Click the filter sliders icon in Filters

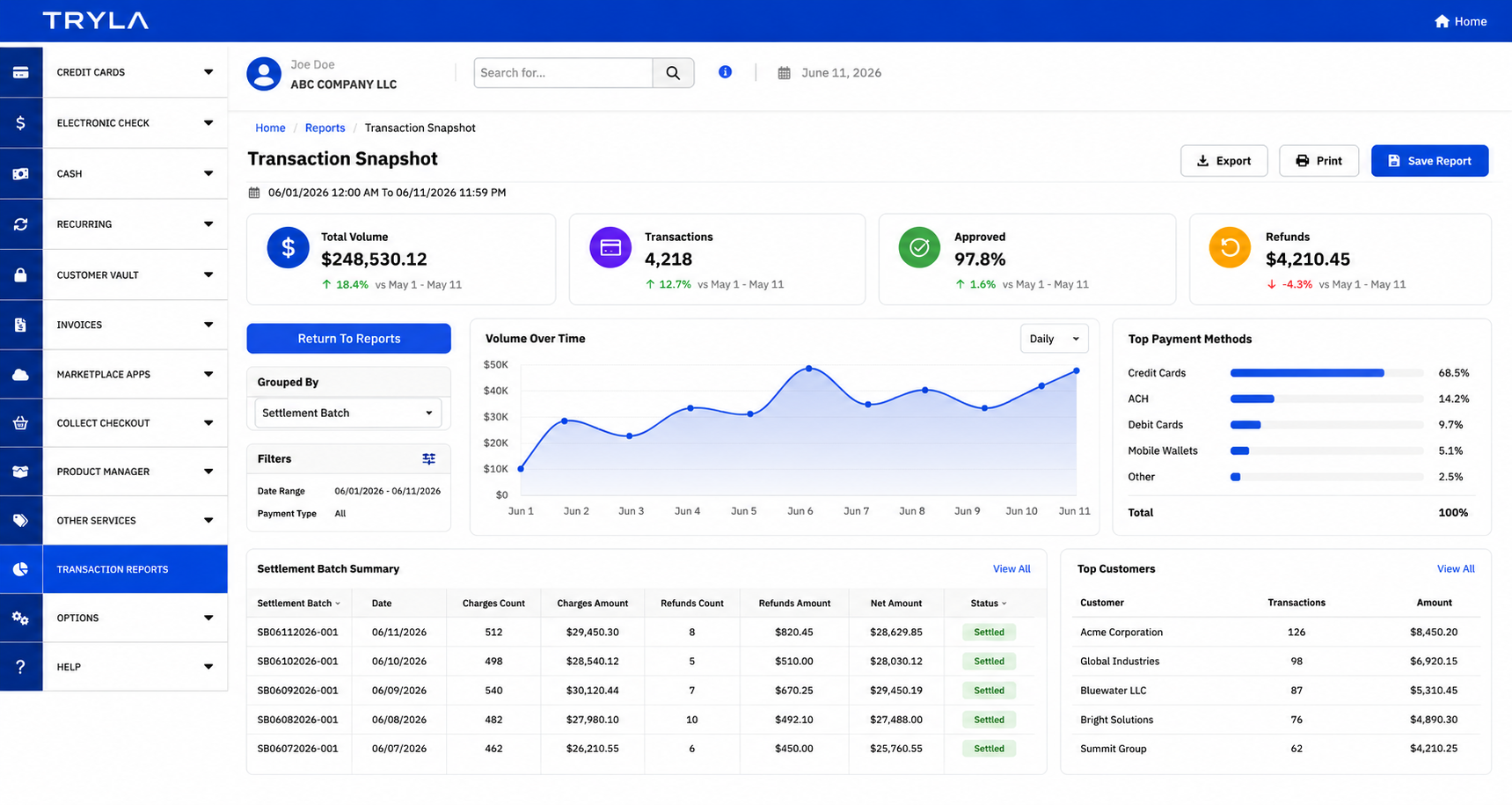coord(428,459)
